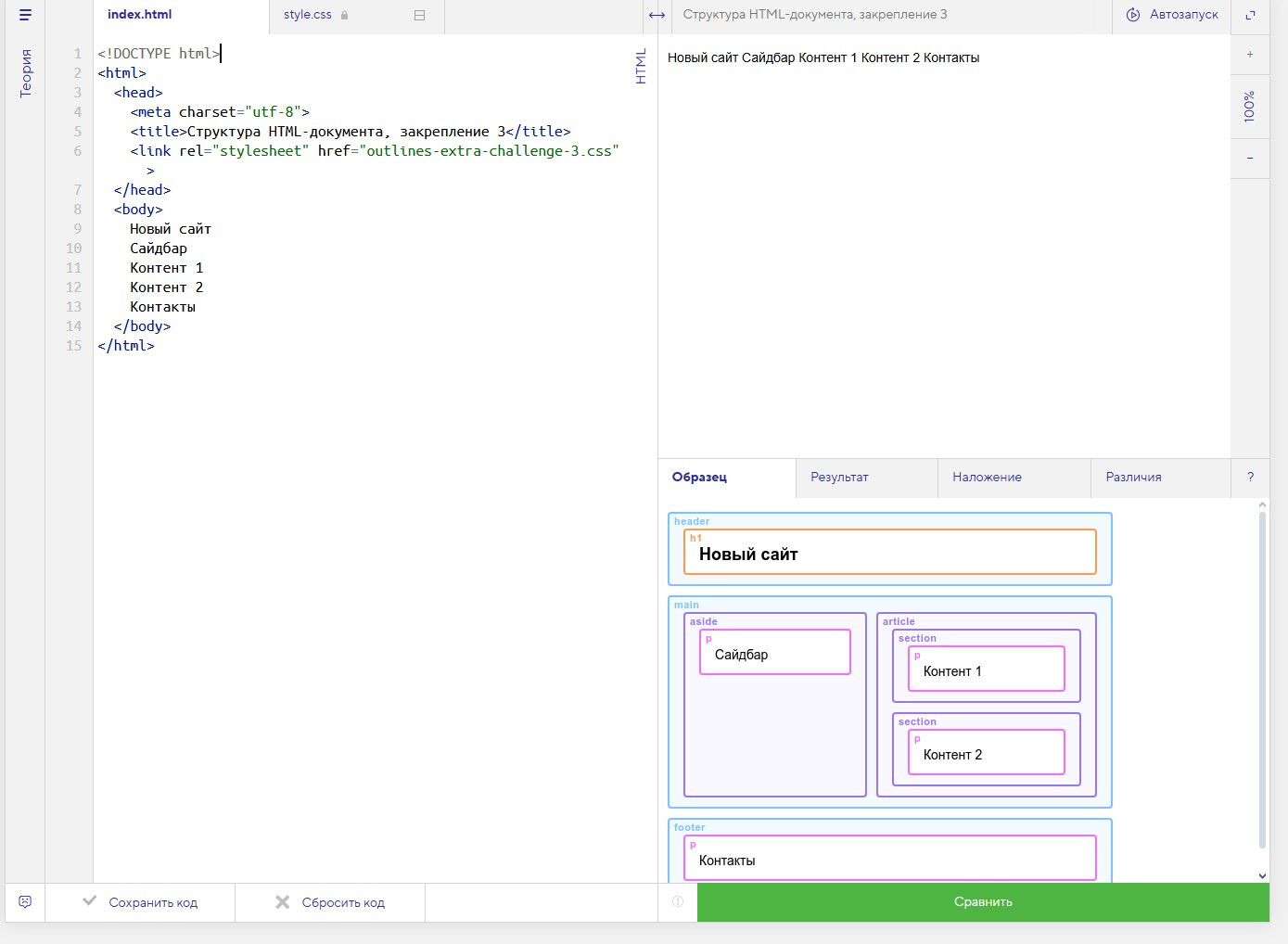Collapse the HTML editor via vertical label
Image resolution: width=1288 pixels, height=944 pixels.
[x=641, y=67]
